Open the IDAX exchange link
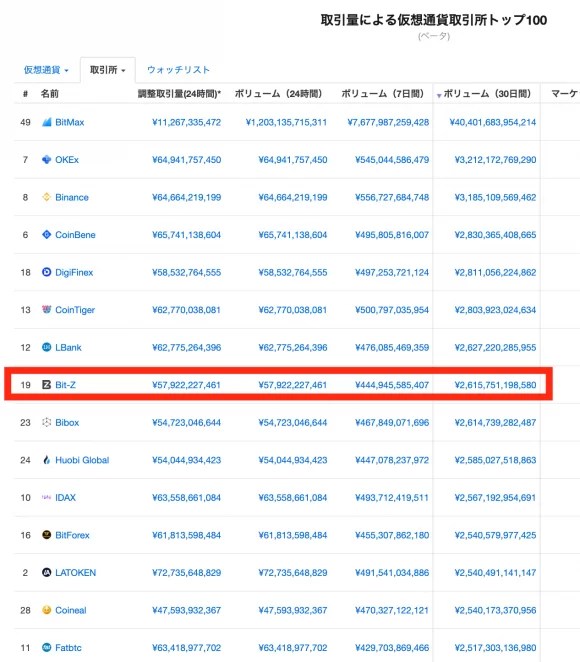This screenshot has height=662, width=580. pyautogui.click(x=65, y=497)
